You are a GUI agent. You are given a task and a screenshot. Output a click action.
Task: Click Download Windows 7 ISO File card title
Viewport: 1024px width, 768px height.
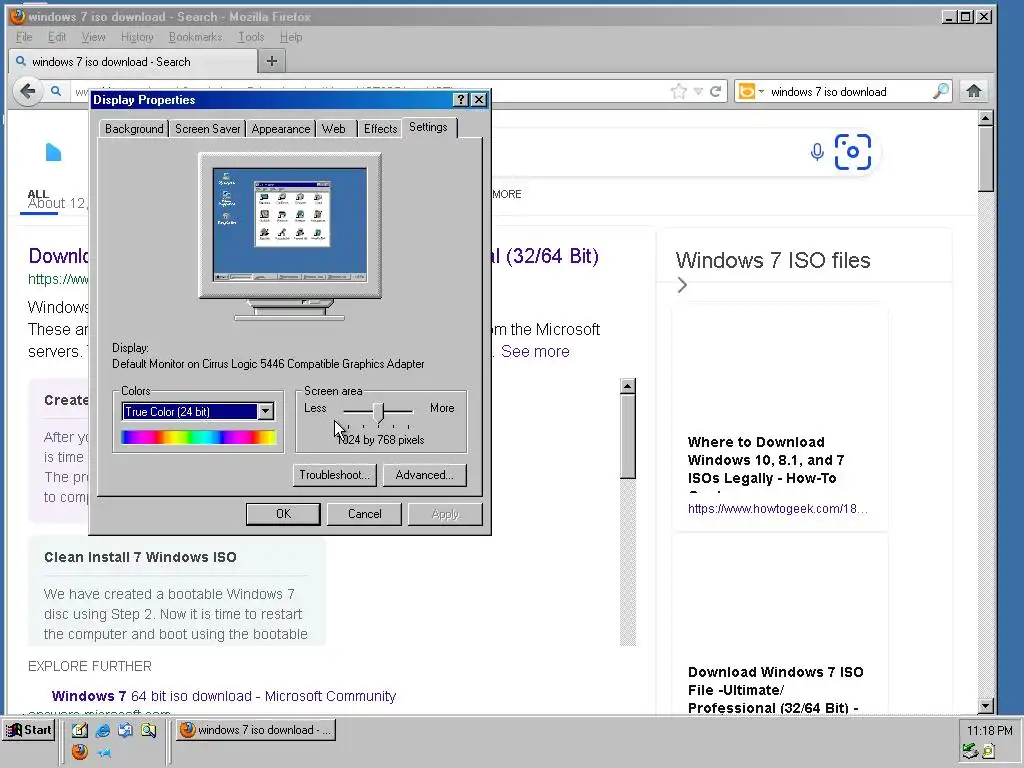776,690
